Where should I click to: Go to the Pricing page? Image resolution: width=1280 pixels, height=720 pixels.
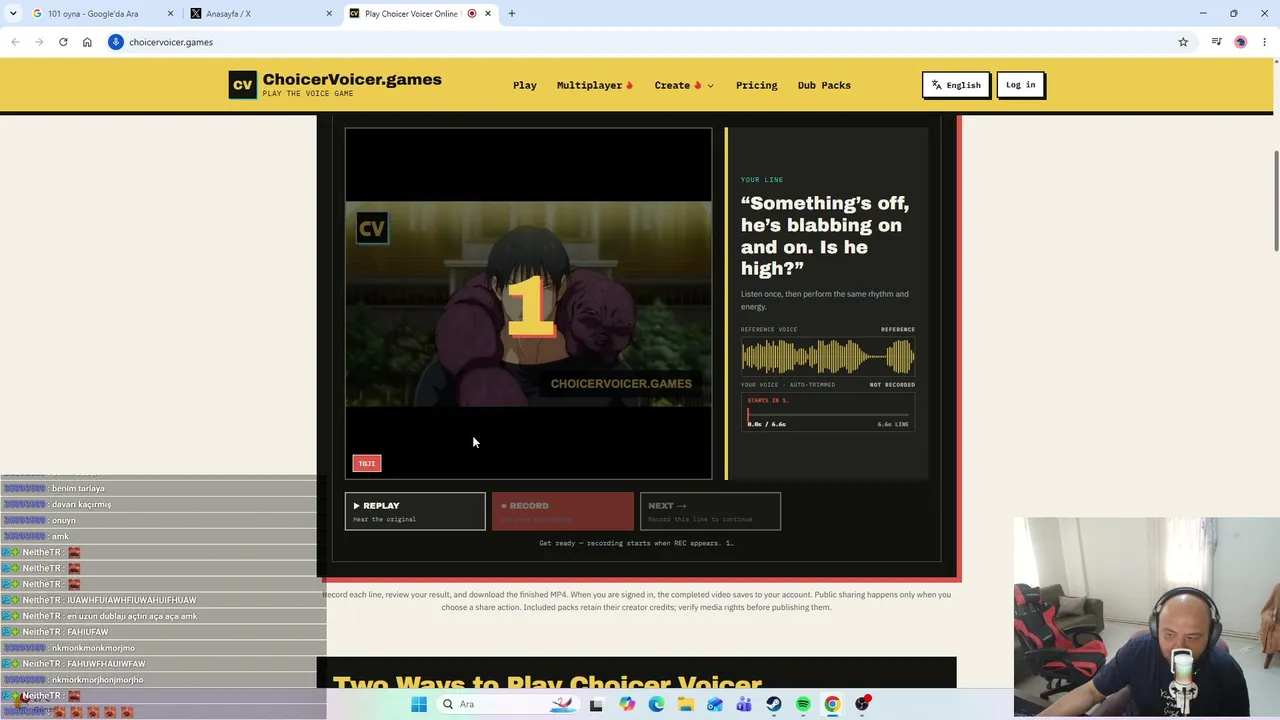coord(756,85)
